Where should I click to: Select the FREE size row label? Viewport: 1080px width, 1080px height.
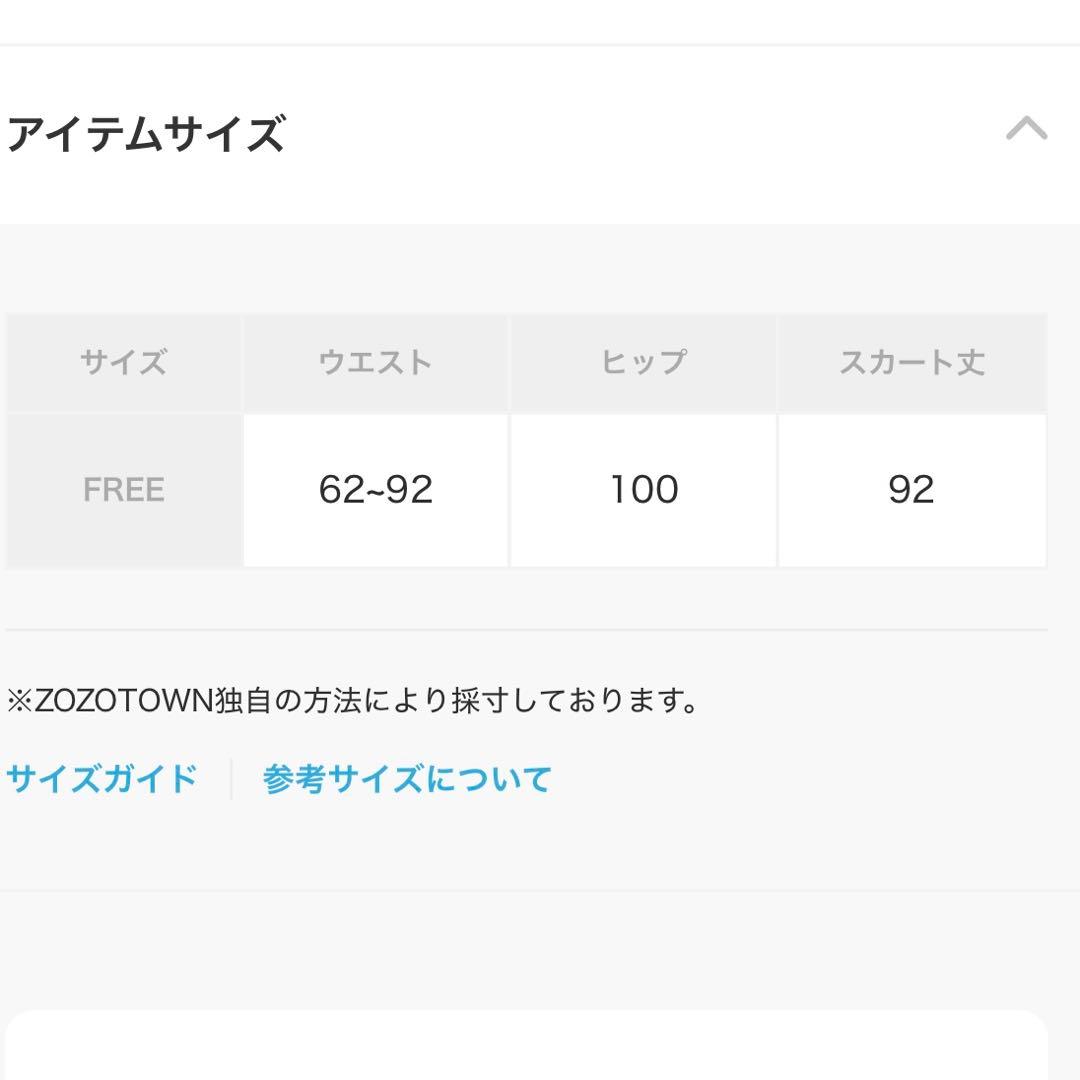click(x=124, y=490)
